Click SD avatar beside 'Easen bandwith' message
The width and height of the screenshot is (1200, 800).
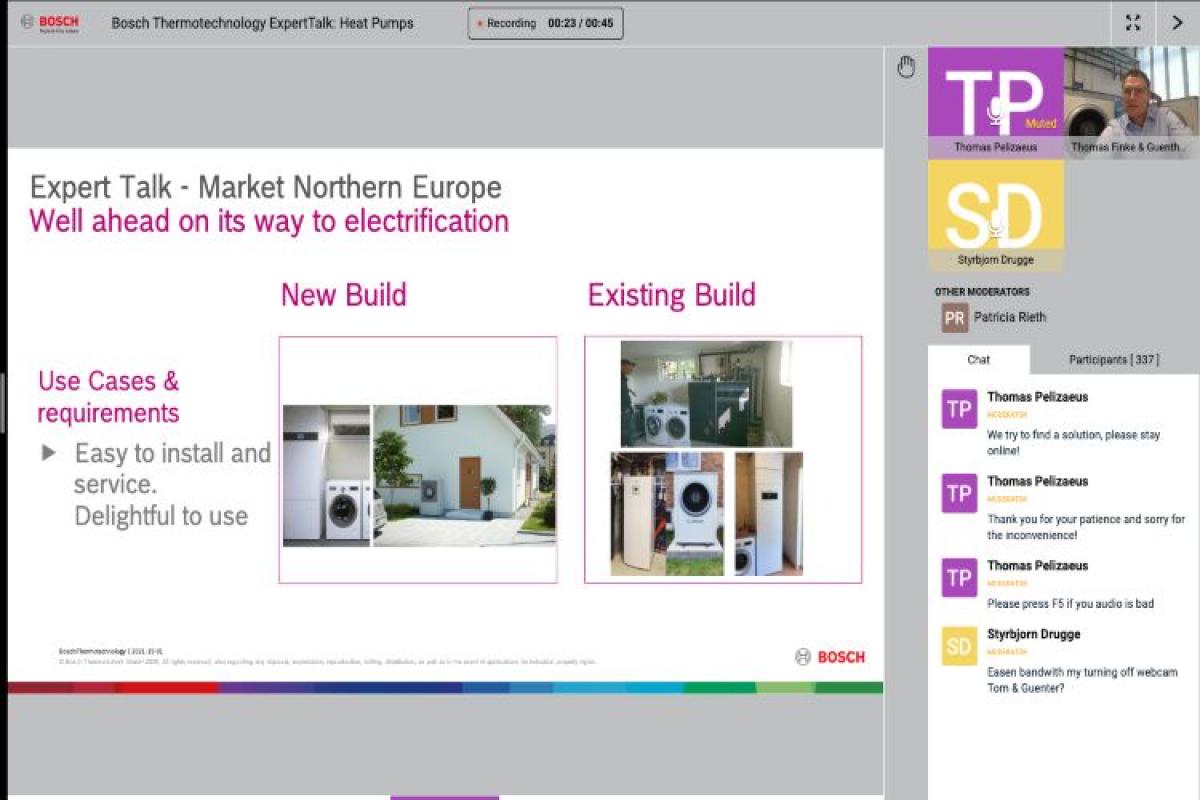tap(959, 646)
